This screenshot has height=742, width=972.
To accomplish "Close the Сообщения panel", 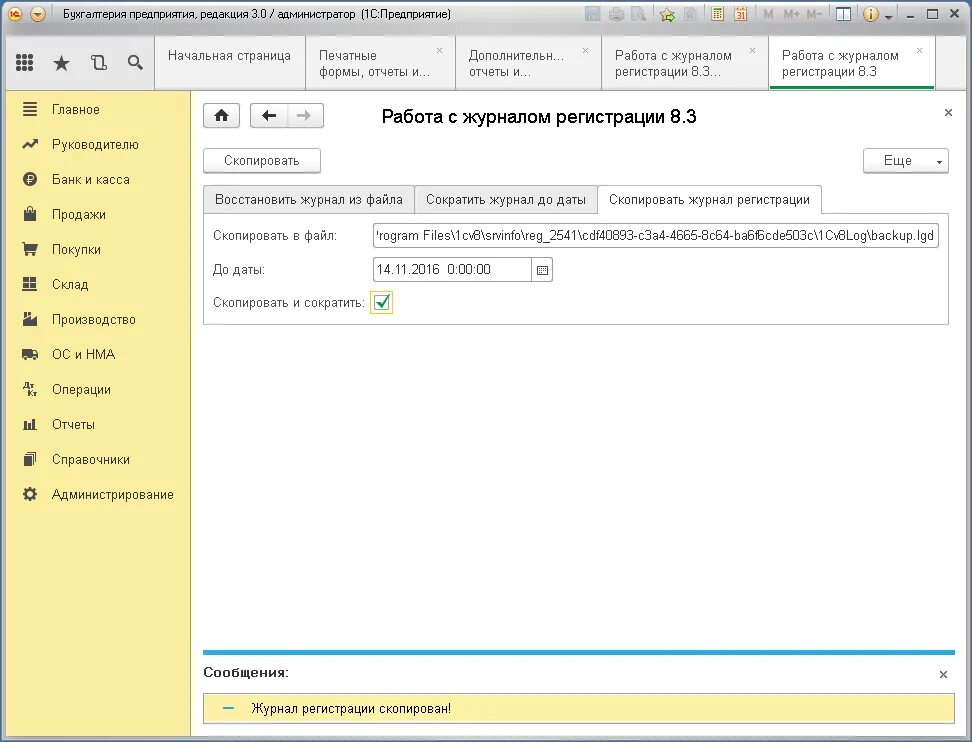I will (943, 674).
